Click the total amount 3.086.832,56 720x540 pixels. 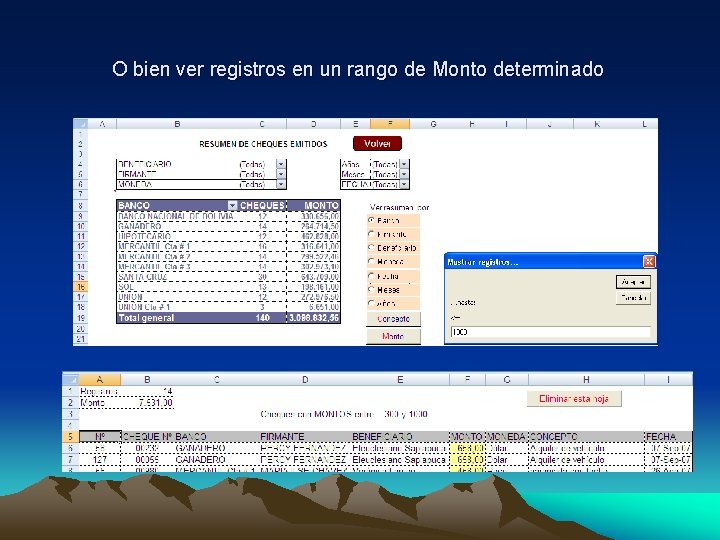point(314,318)
